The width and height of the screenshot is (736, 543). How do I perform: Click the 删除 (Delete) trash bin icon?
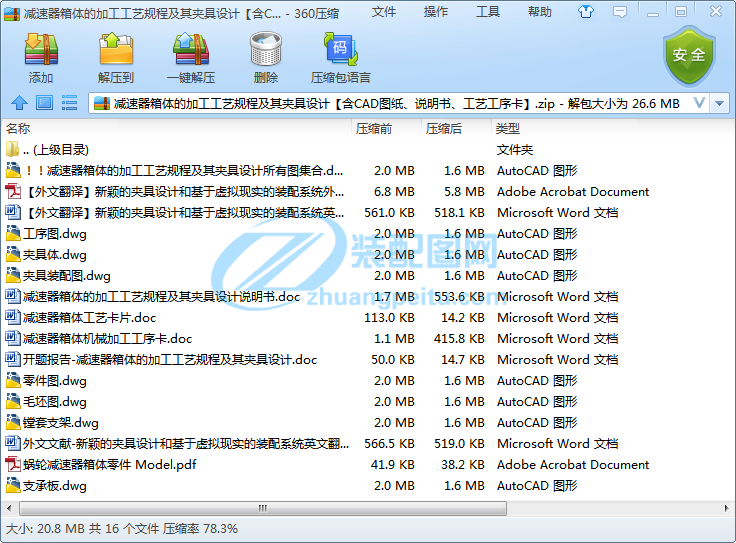[x=266, y=49]
